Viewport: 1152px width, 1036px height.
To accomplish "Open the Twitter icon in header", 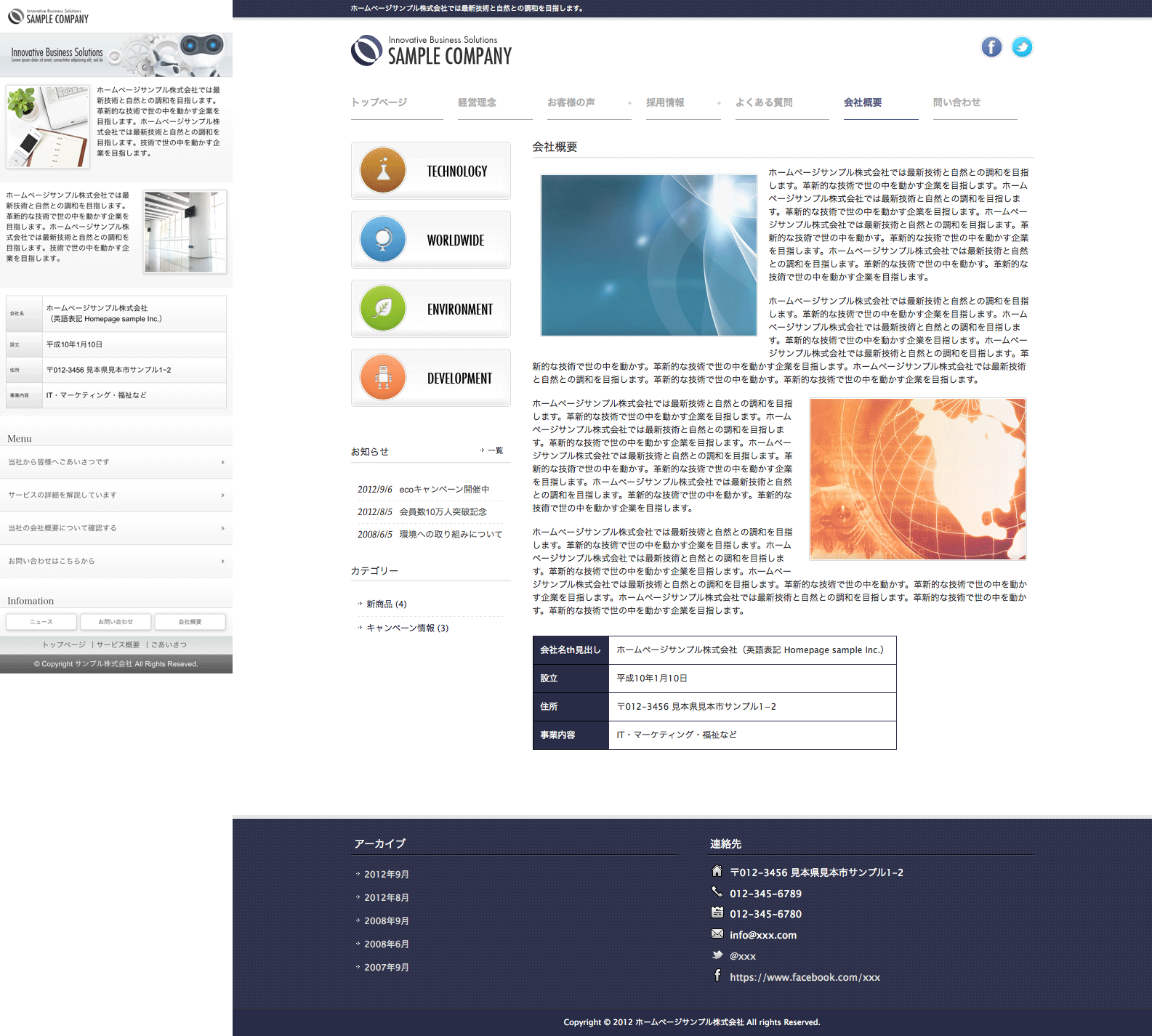I will pos(1022,47).
